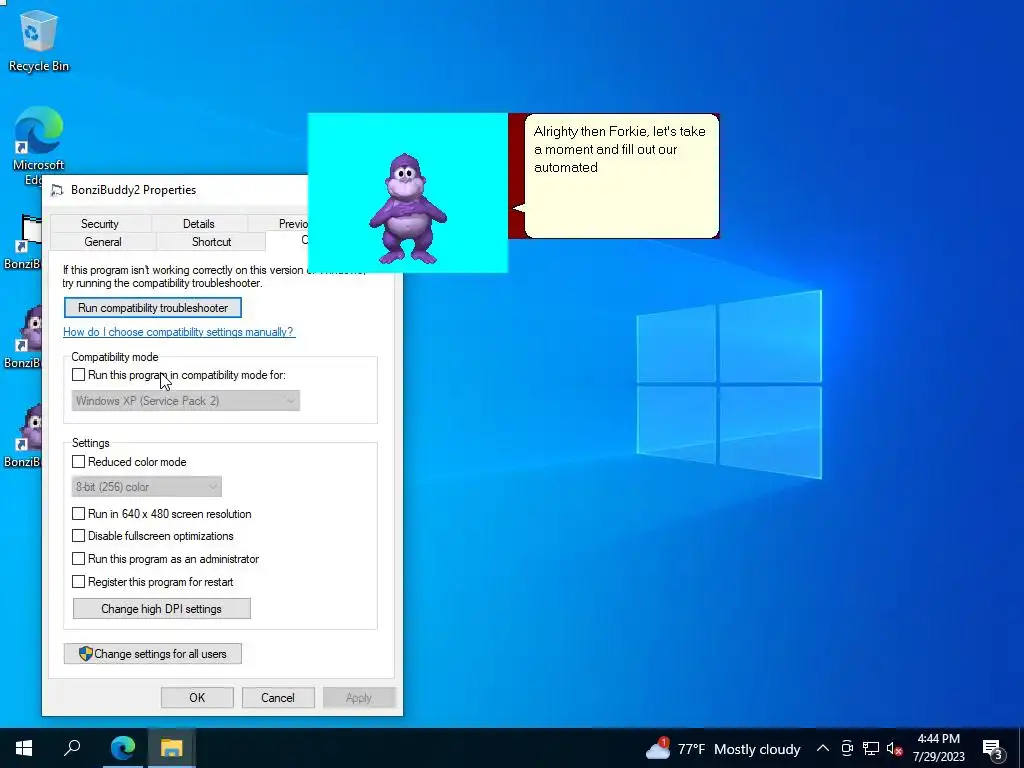The width and height of the screenshot is (1024, 768).
Task: Open the Previous Versions tab
Action: [278, 223]
